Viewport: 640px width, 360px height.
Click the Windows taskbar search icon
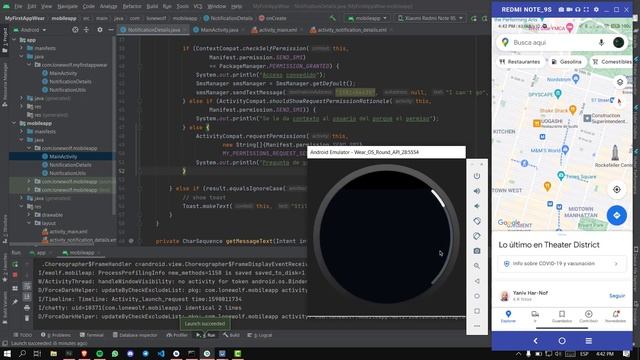[x=22, y=353]
